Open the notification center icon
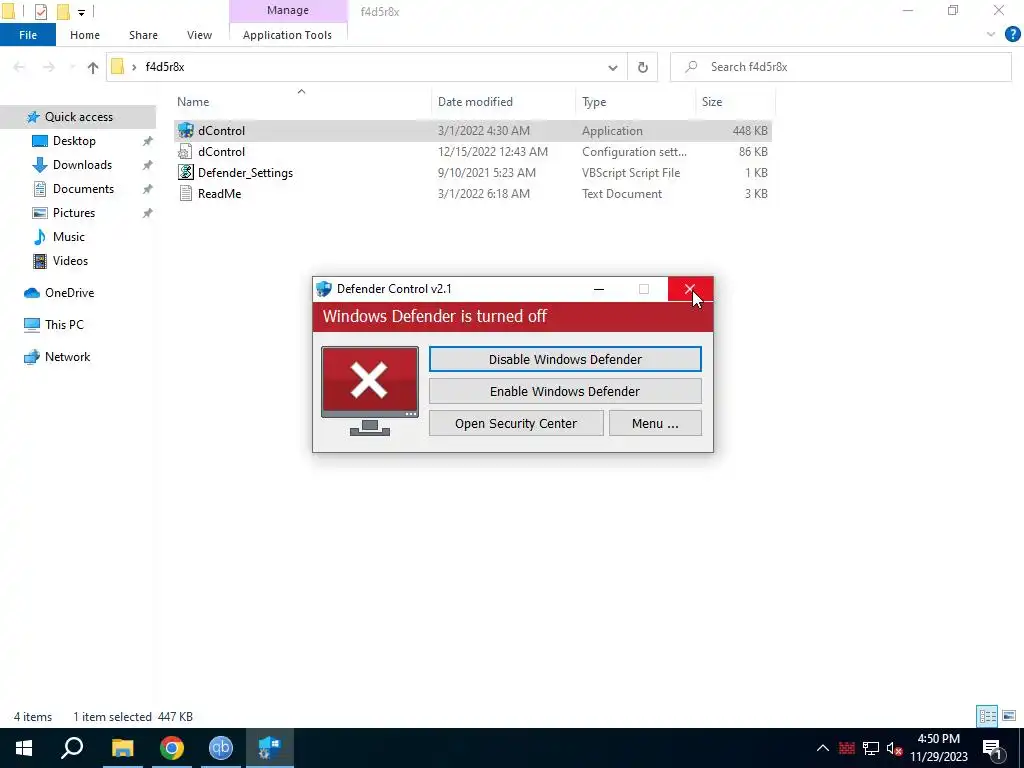This screenshot has height=768, width=1024. [x=993, y=748]
